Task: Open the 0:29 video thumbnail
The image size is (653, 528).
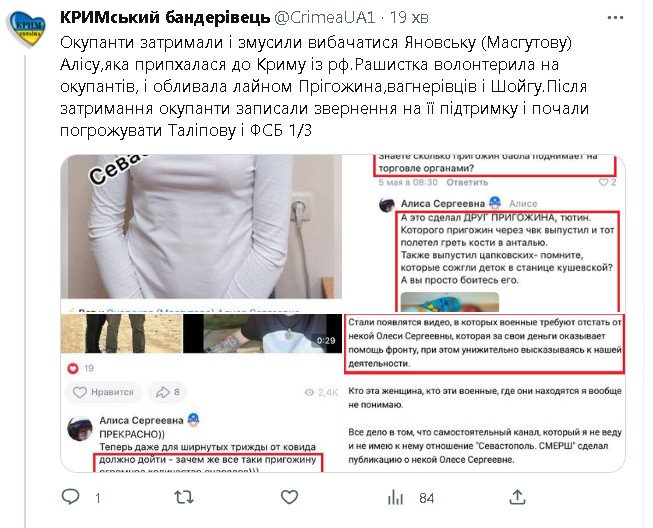Action: click(x=262, y=334)
